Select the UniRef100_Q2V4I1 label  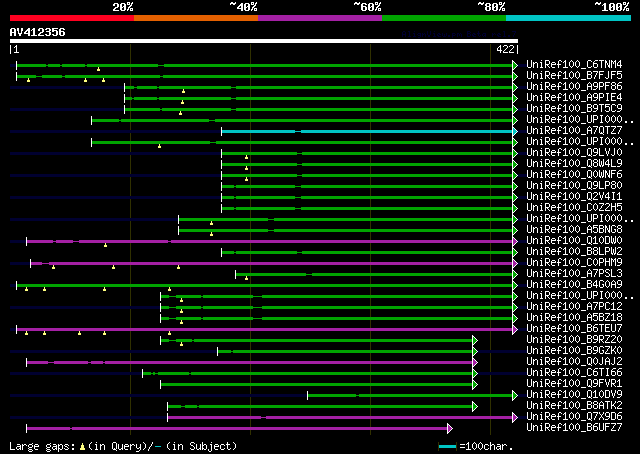574,197
